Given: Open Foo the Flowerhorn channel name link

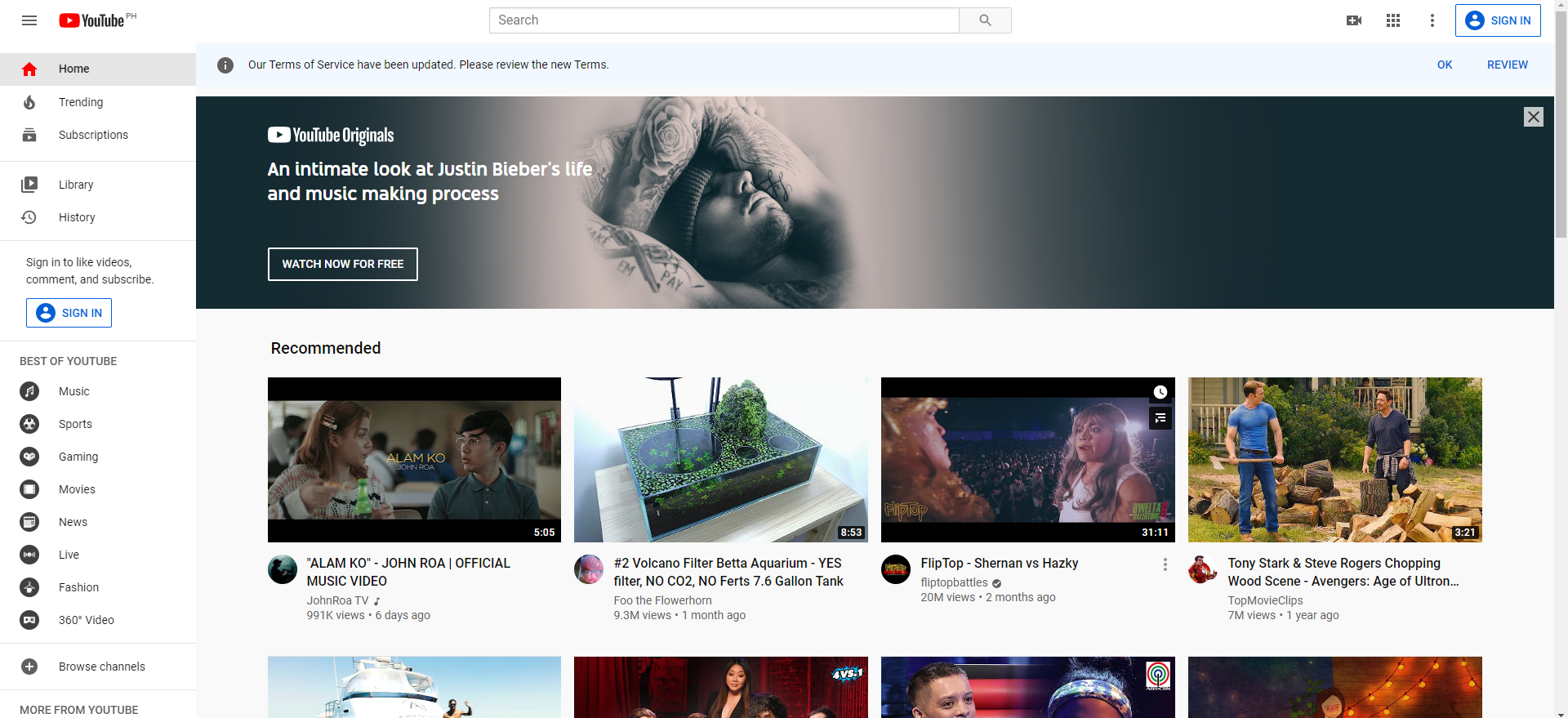Looking at the screenshot, I should coord(663,600).
